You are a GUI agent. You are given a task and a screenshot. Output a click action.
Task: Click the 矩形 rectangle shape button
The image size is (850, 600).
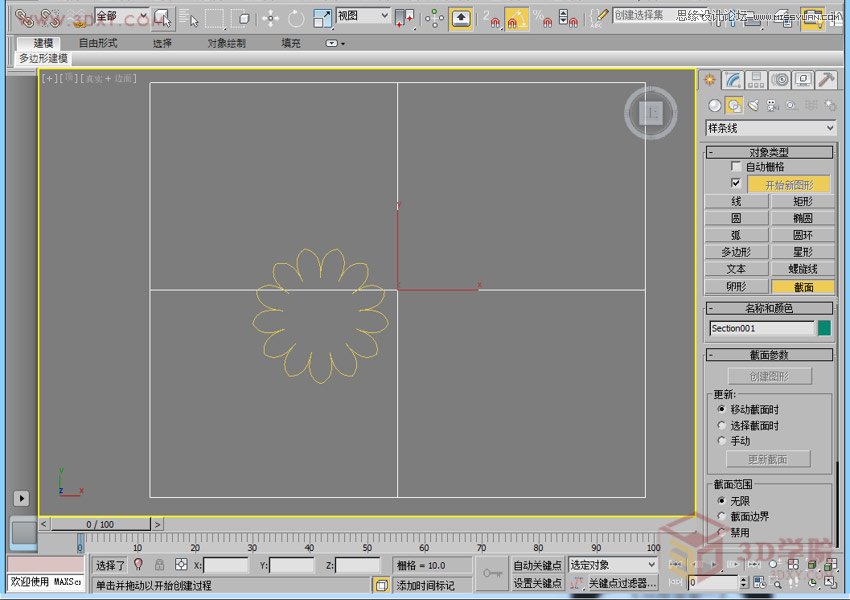[803, 202]
